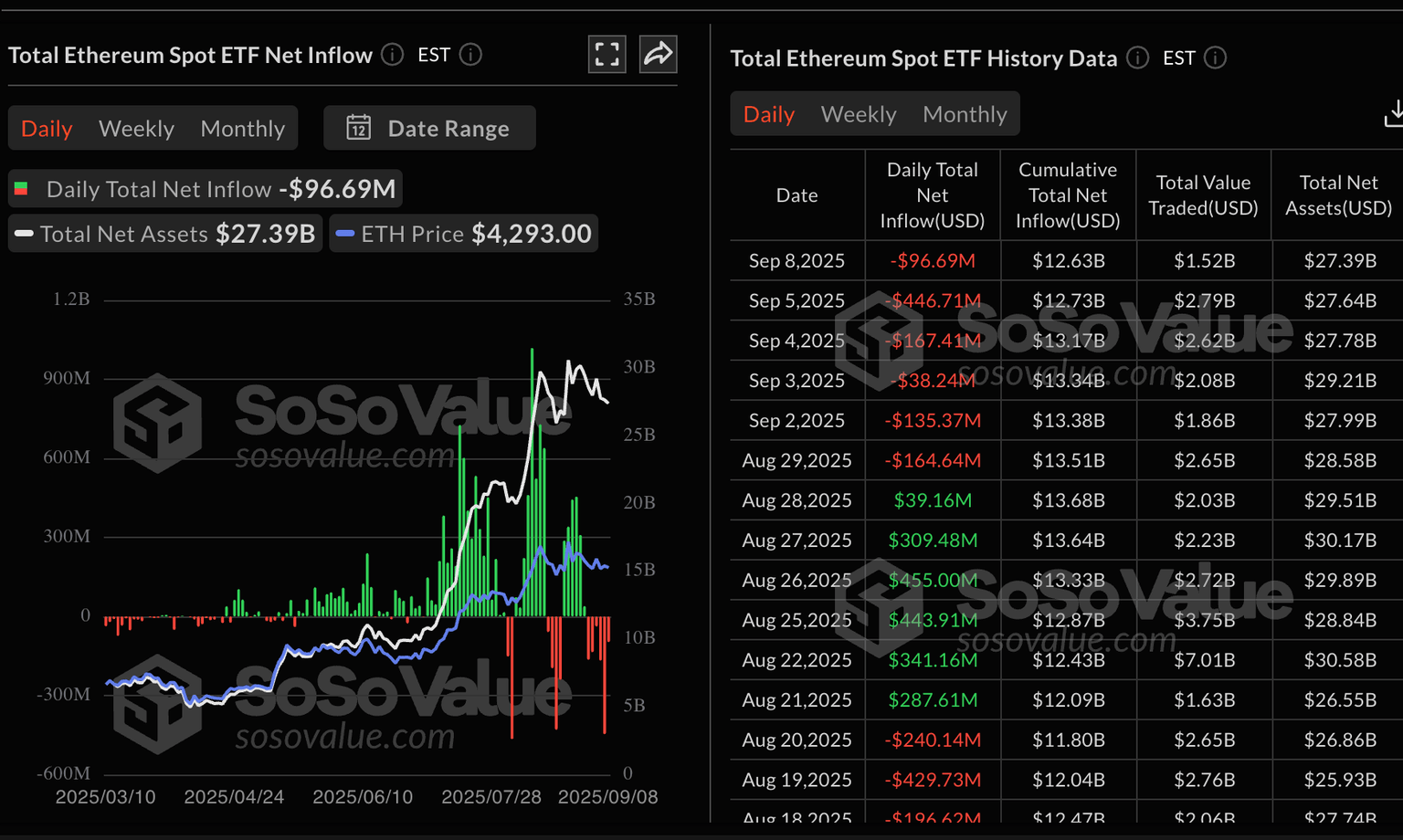The image size is (1403, 840).
Task: Switch chart to Monthly view
Action: coord(242,129)
